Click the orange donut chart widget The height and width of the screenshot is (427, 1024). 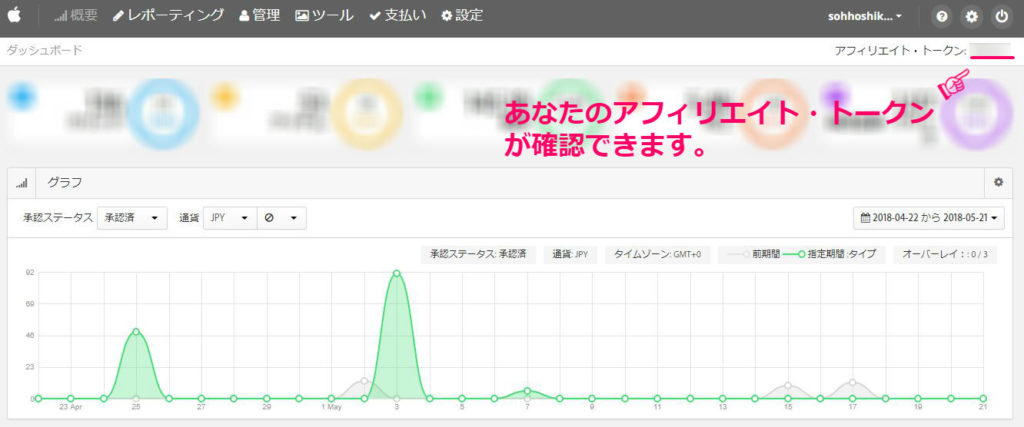[774, 115]
